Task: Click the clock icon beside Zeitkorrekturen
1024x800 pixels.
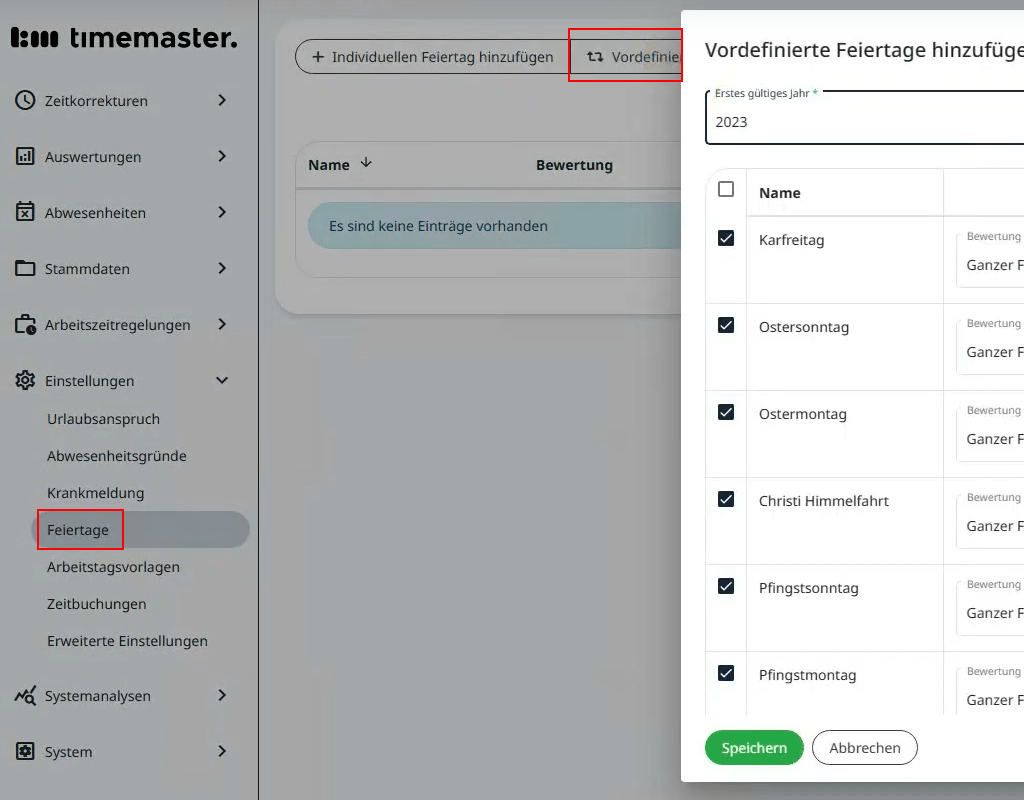Action: click(25, 100)
